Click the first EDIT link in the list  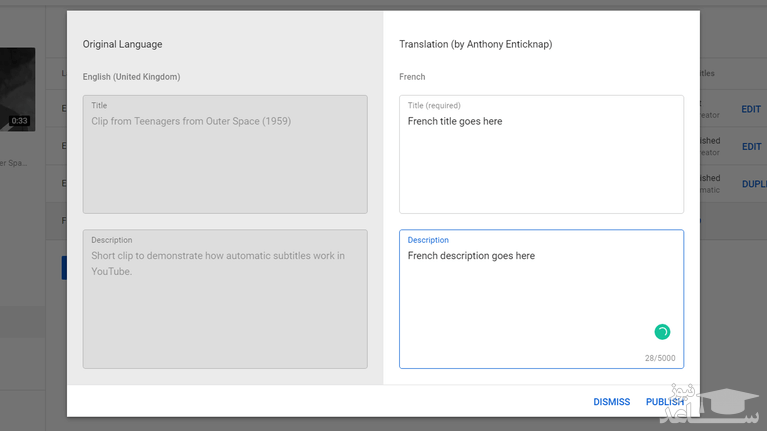(751, 109)
